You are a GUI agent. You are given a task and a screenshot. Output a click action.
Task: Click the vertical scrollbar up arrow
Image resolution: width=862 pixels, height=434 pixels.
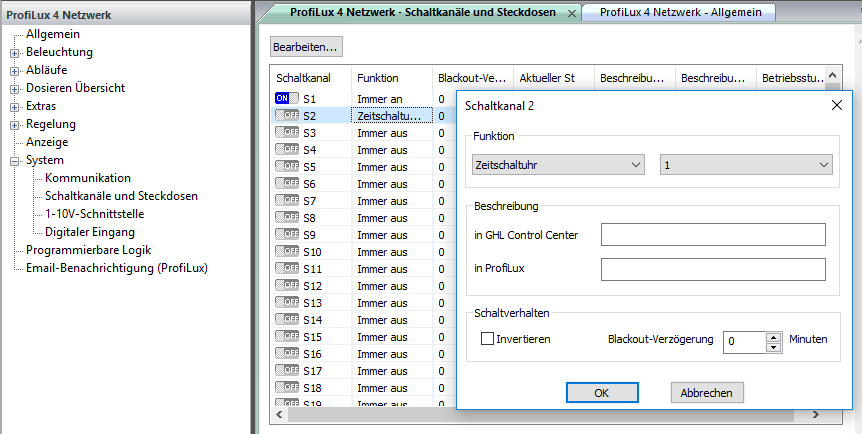tap(833, 76)
